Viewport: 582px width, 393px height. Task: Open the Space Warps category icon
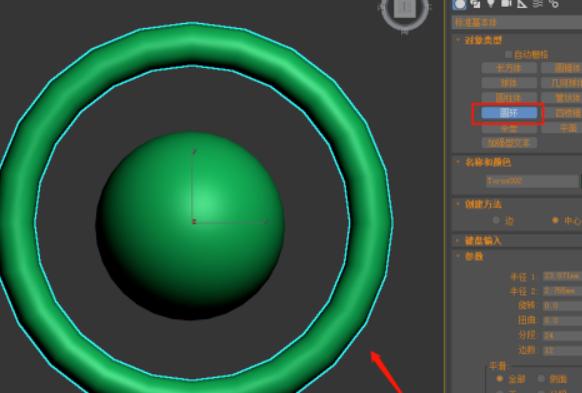pos(538,4)
